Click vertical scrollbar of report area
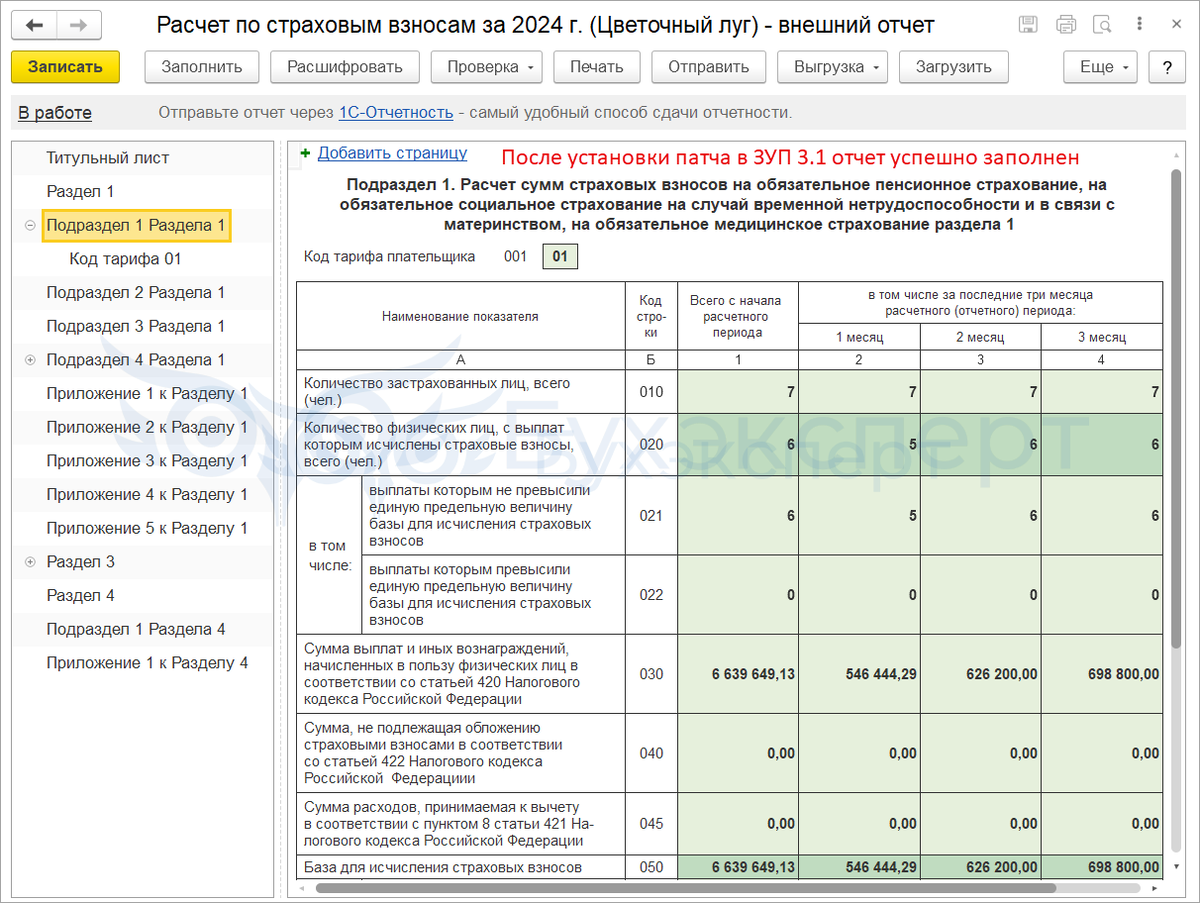The height and width of the screenshot is (903, 1200). click(x=1176, y=410)
